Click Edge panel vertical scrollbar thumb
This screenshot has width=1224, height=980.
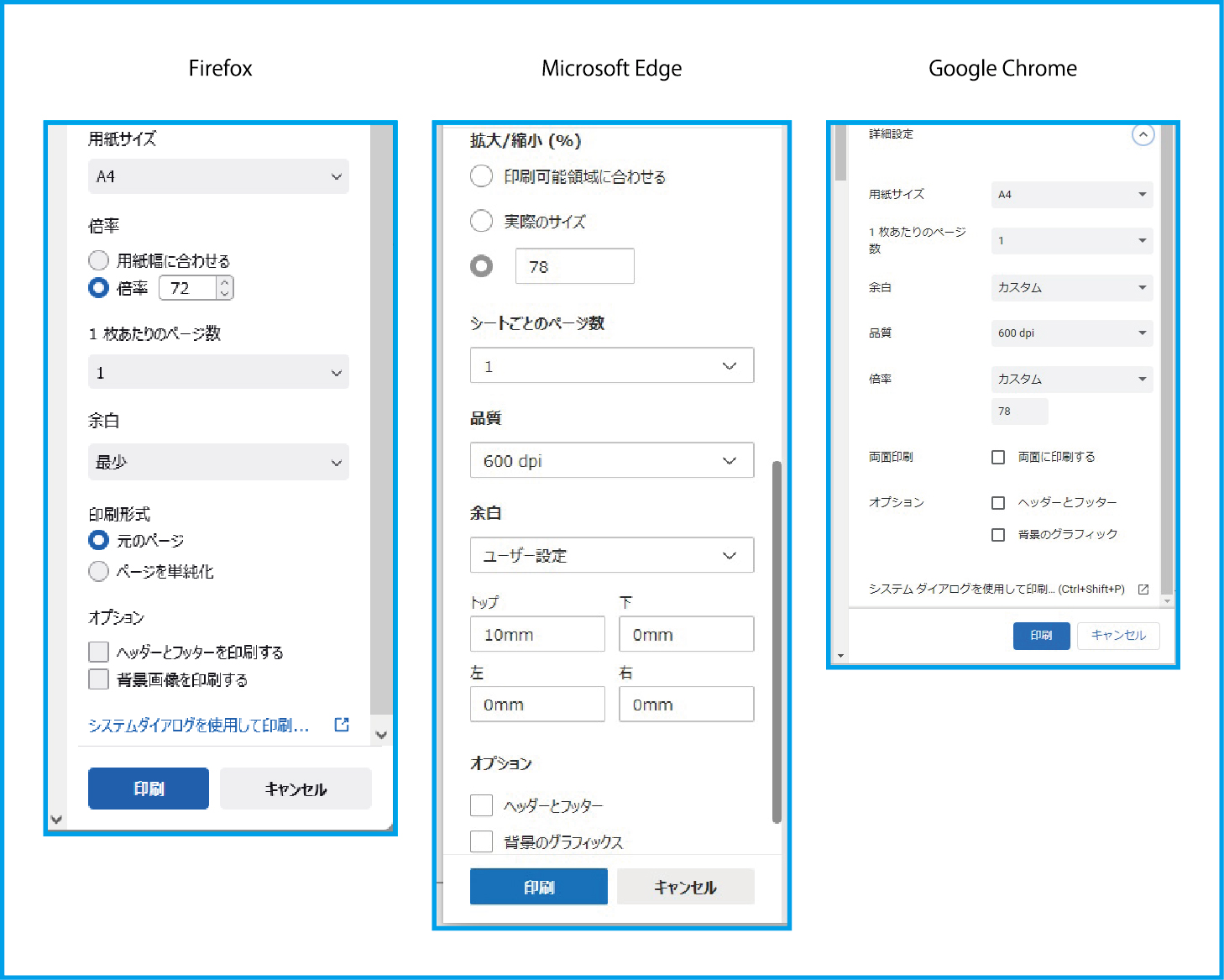pyautogui.click(x=777, y=642)
